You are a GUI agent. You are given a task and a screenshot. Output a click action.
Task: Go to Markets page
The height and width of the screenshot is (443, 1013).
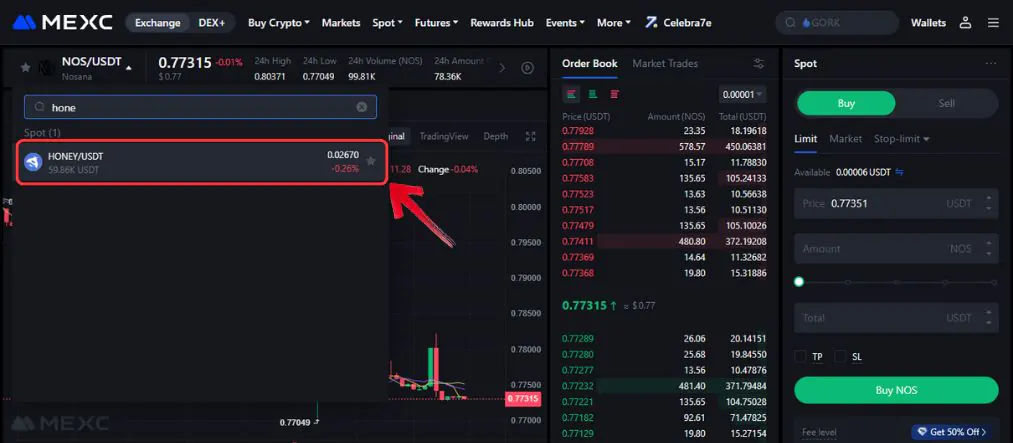(341, 23)
